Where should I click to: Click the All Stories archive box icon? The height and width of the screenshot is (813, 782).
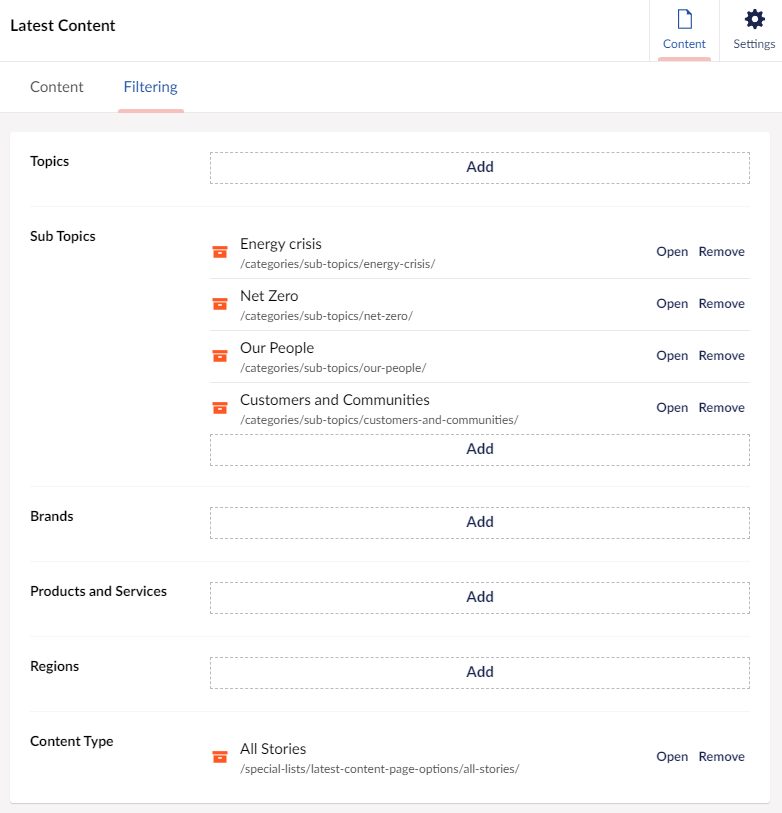[x=220, y=757]
